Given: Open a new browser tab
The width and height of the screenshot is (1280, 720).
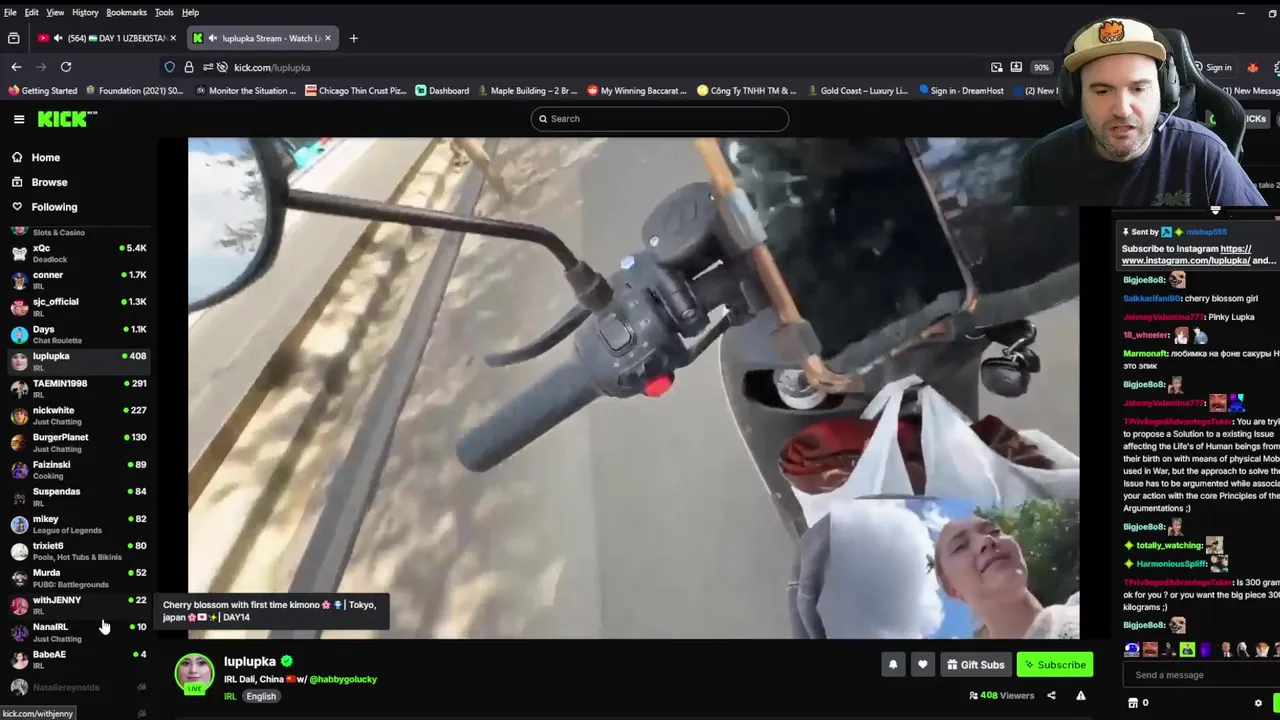Looking at the screenshot, I should [353, 38].
